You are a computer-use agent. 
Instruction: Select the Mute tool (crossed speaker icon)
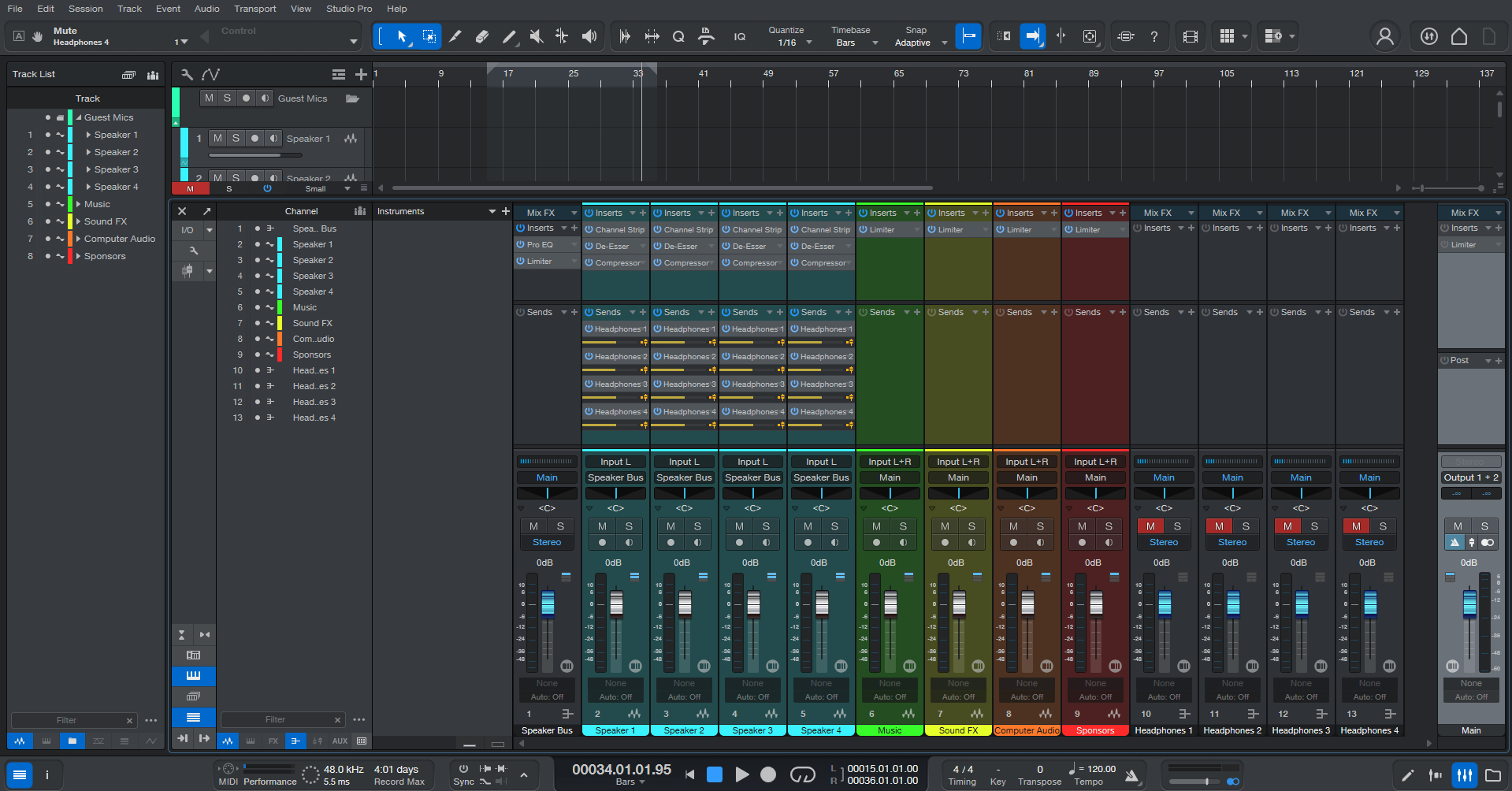(x=537, y=36)
